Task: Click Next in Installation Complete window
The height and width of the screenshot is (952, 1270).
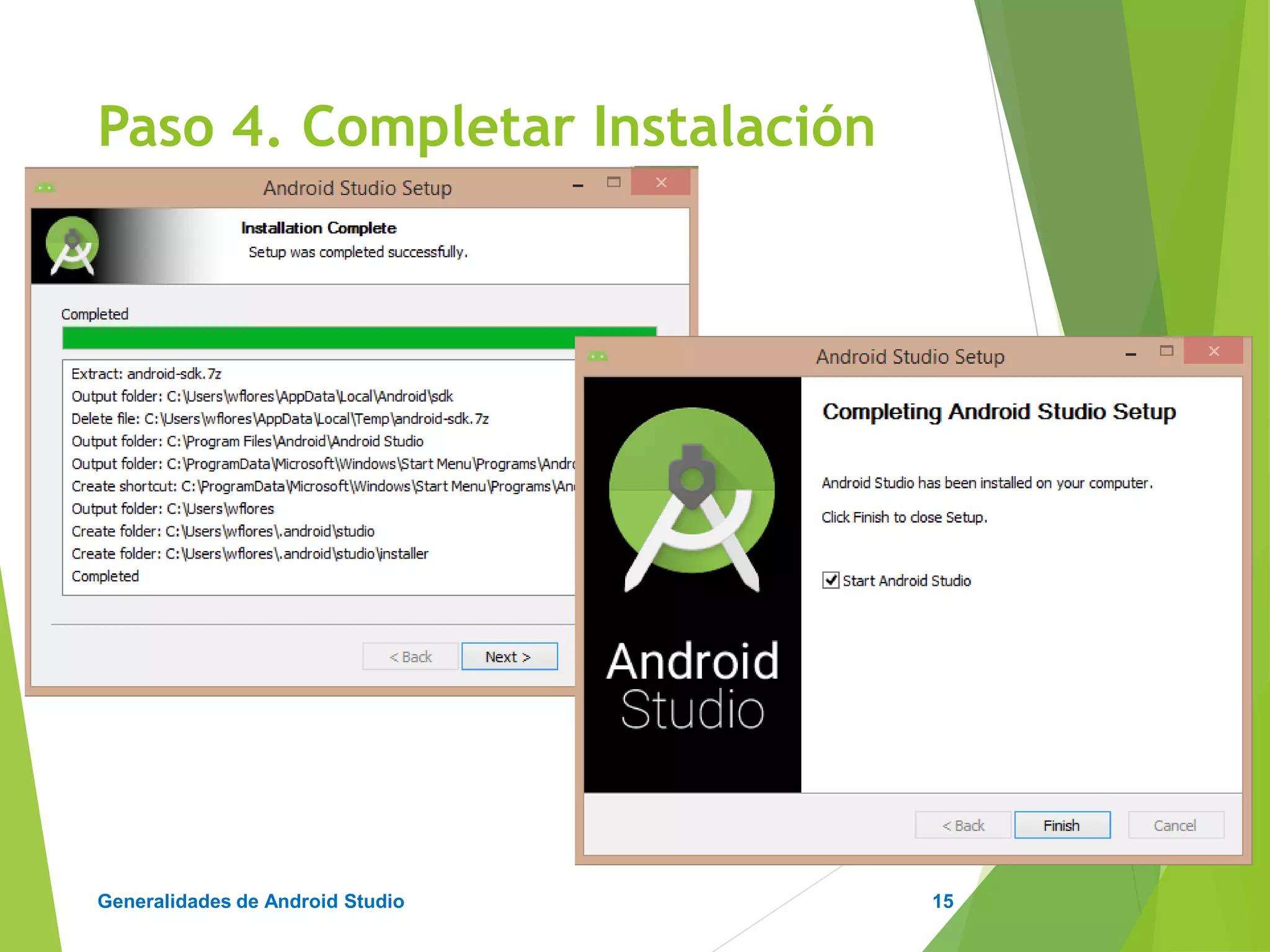Action: [x=509, y=656]
